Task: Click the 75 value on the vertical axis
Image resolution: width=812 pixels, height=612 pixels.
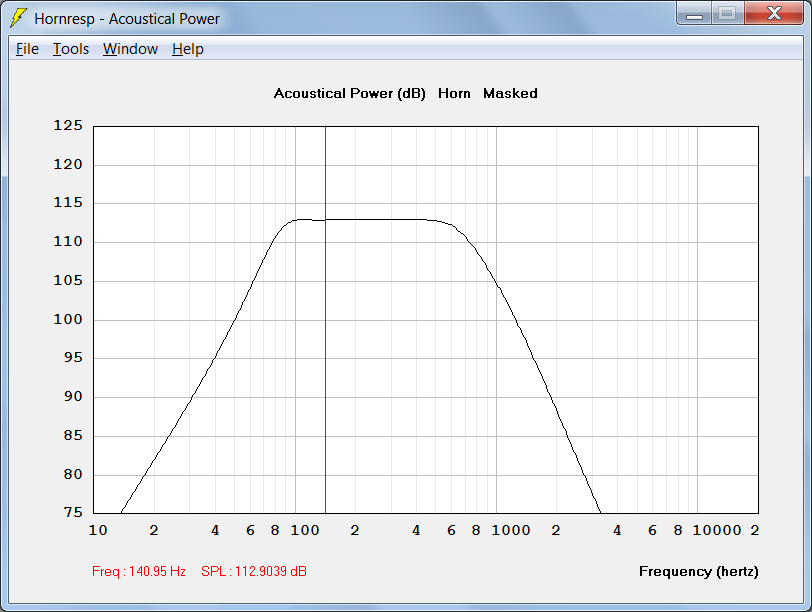Action: click(73, 512)
